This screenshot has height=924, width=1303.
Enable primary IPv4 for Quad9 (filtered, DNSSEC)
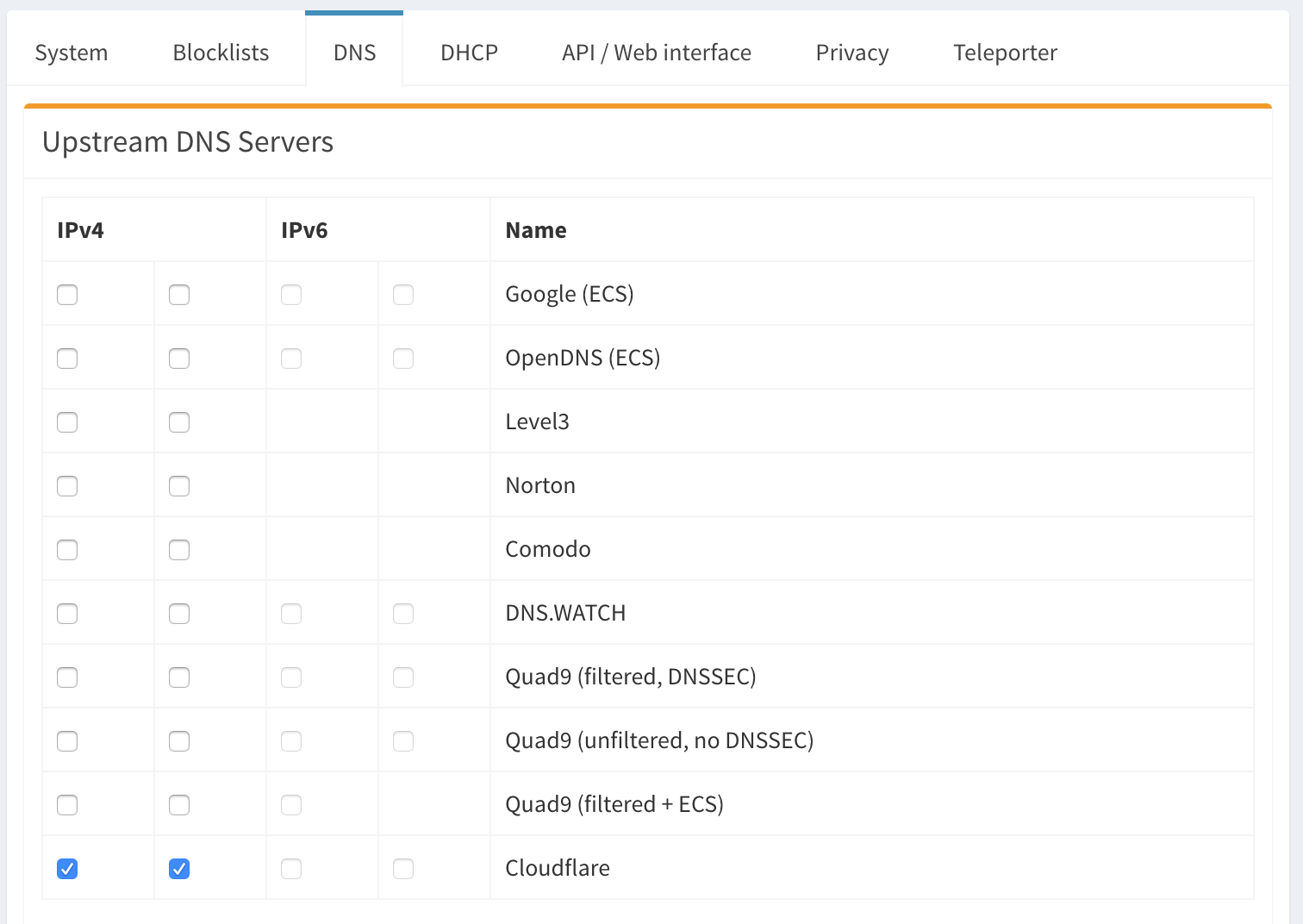click(x=67, y=677)
